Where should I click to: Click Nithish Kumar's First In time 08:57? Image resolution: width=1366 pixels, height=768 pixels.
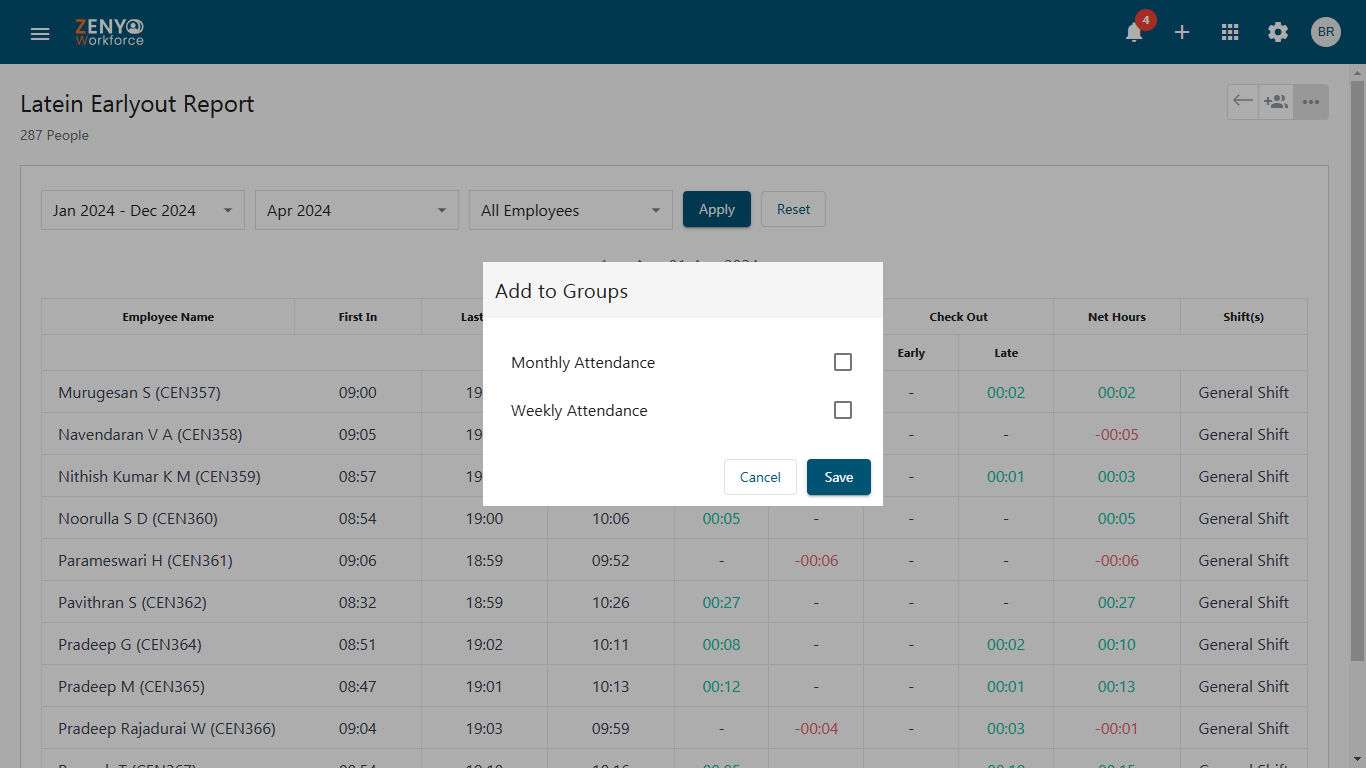coord(358,476)
